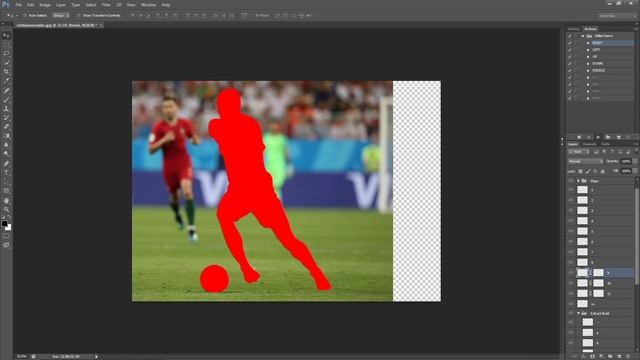Create new action set folder icon
Viewport: 640px width, 360px height.
[x=608, y=137]
